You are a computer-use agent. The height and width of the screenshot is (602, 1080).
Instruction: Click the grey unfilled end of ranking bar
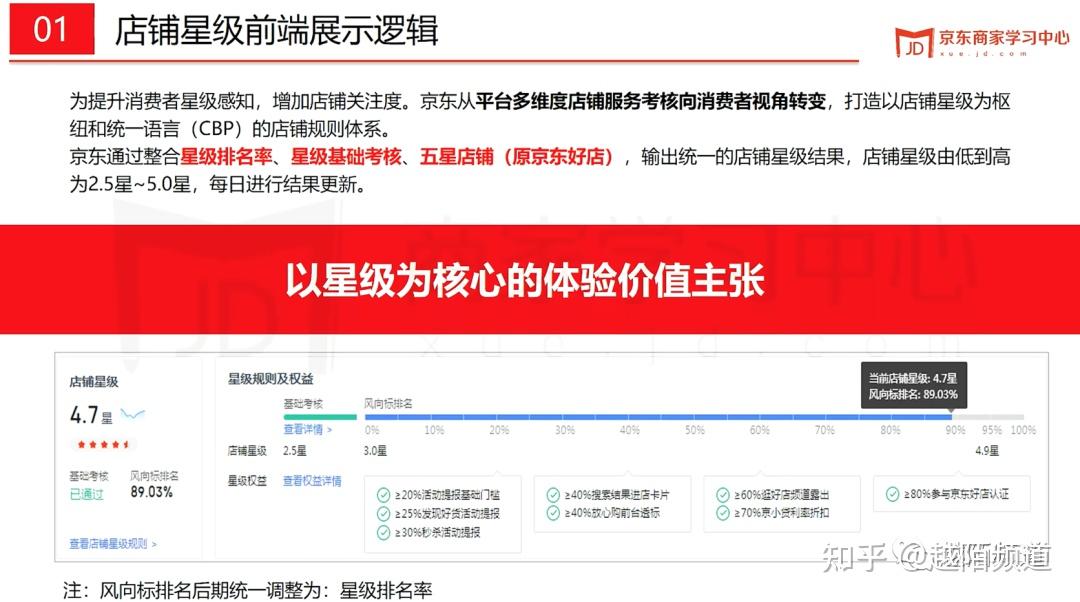988,417
